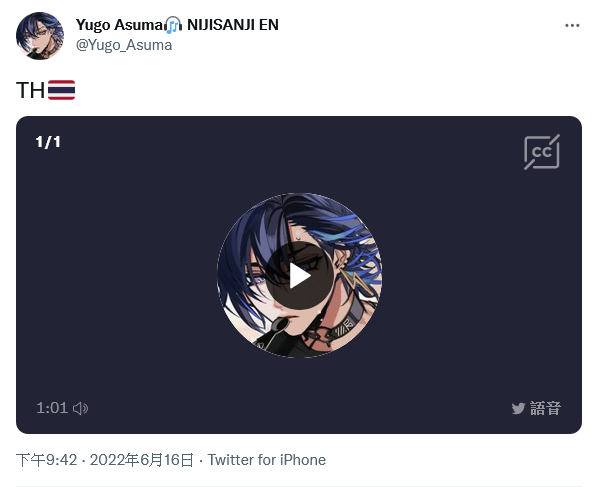This screenshot has width=598, height=487.
Task: Open the tweet timestamp 下午9:42 link
Action: (x=47, y=460)
